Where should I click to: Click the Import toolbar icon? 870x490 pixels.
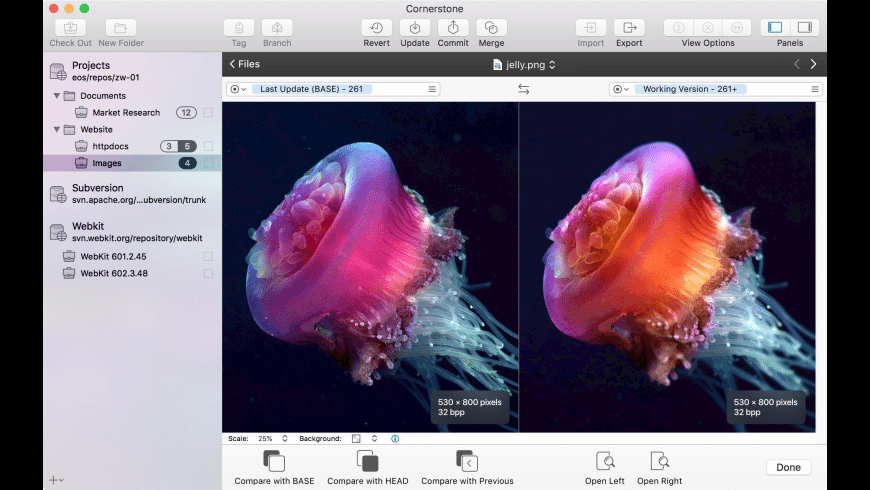(x=590, y=28)
